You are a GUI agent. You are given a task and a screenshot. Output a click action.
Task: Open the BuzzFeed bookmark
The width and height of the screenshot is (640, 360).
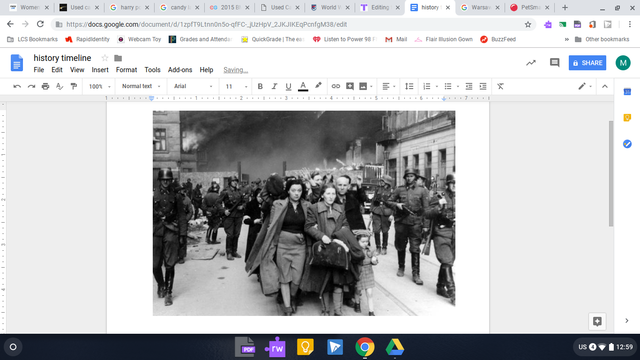[x=498, y=39]
